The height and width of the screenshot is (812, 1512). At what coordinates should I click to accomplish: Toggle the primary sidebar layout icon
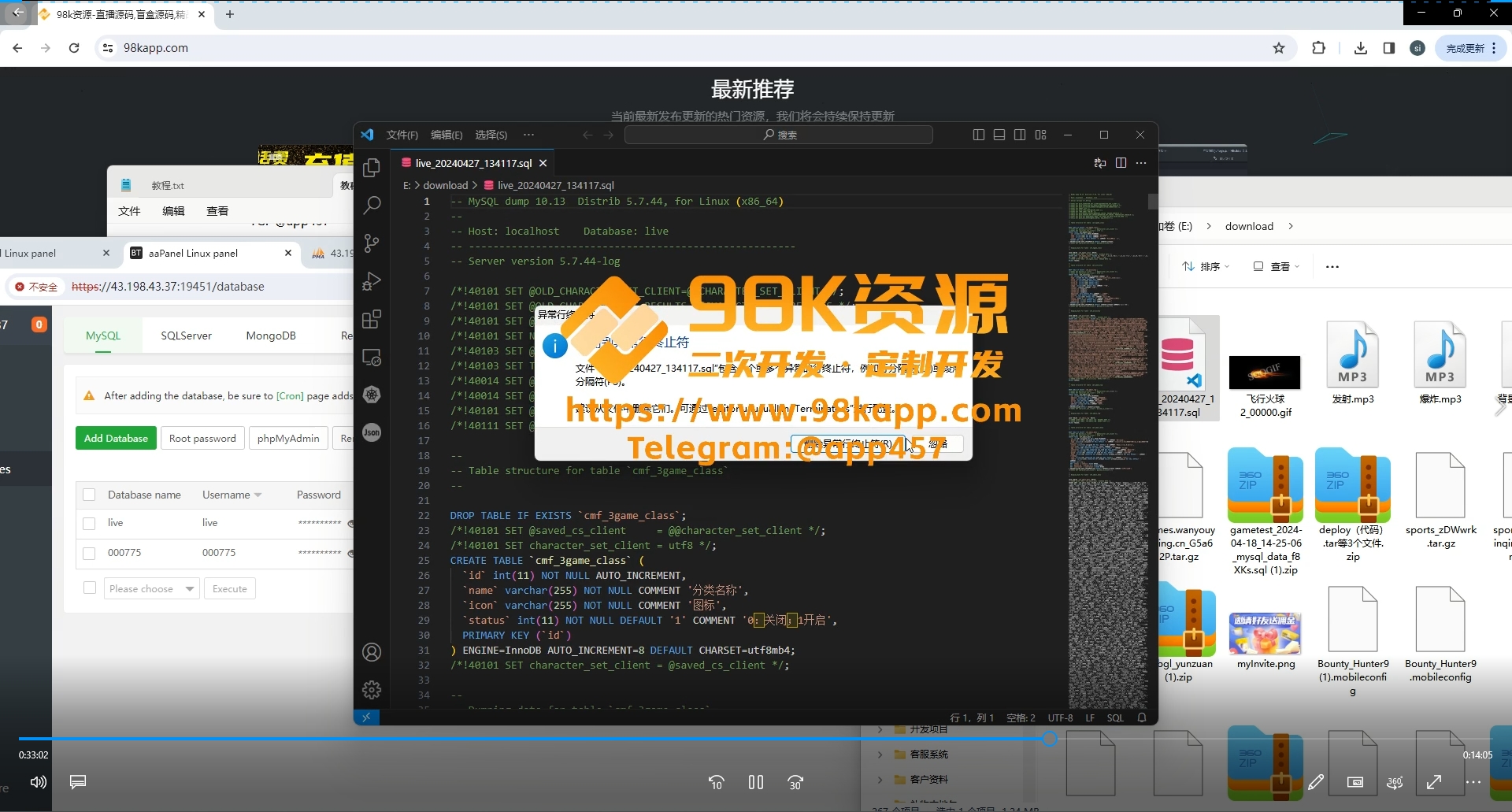click(x=979, y=135)
